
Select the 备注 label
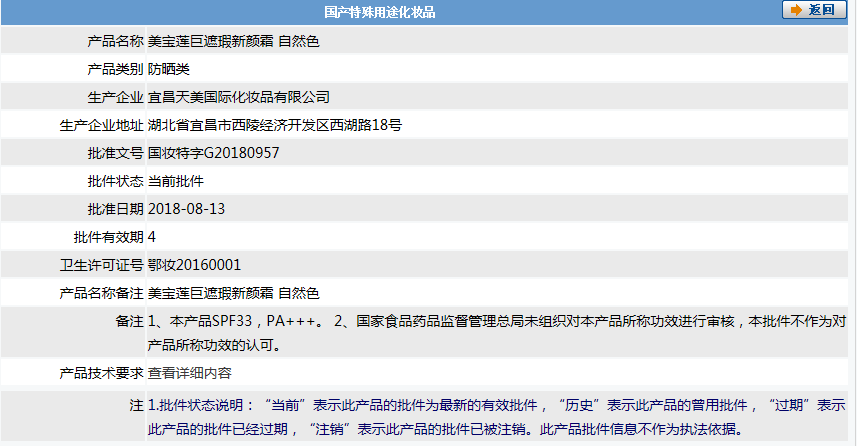pos(130,321)
